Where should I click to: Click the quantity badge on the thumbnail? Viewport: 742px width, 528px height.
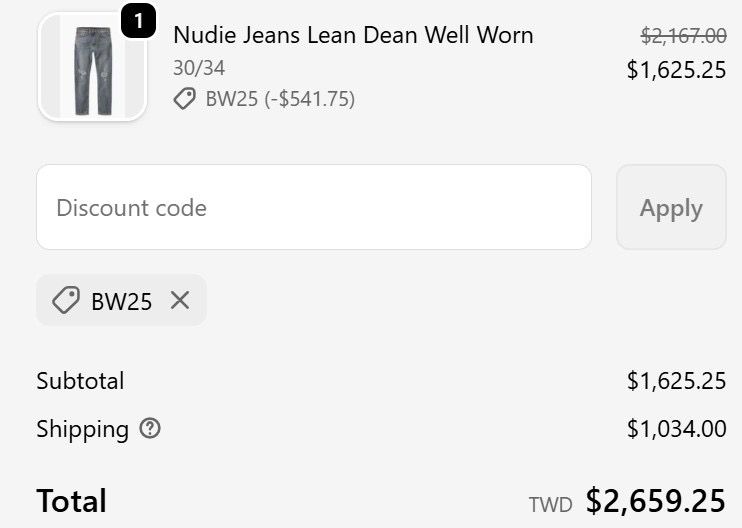click(x=138, y=21)
